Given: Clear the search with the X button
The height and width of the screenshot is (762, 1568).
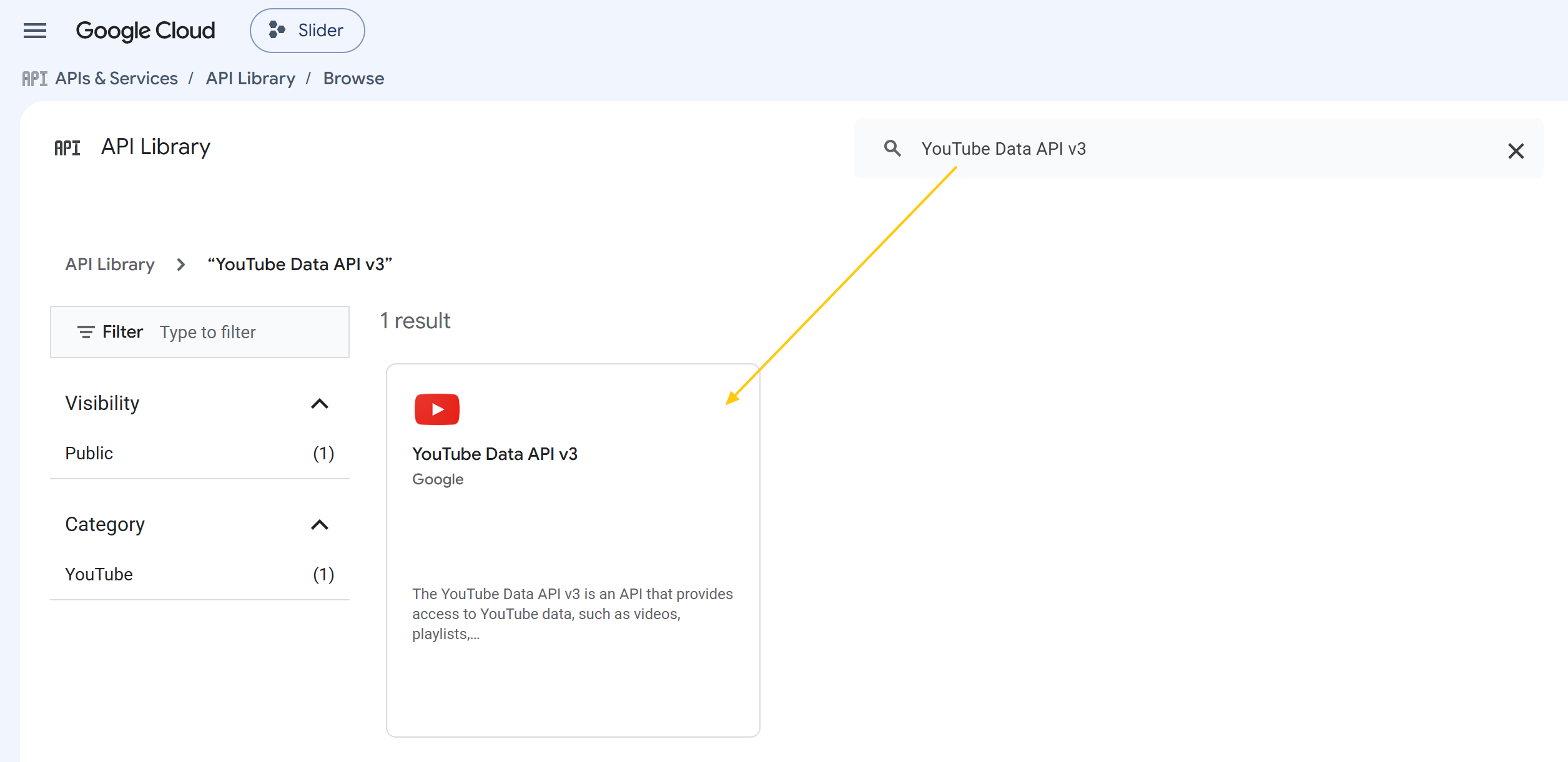Looking at the screenshot, I should coord(1516,151).
